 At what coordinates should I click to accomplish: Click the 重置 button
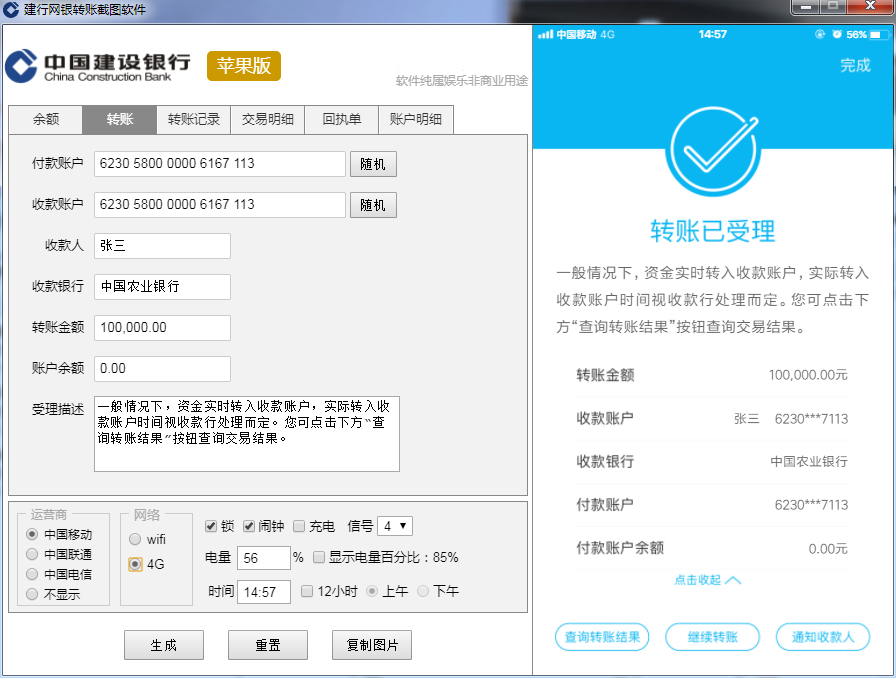268,645
